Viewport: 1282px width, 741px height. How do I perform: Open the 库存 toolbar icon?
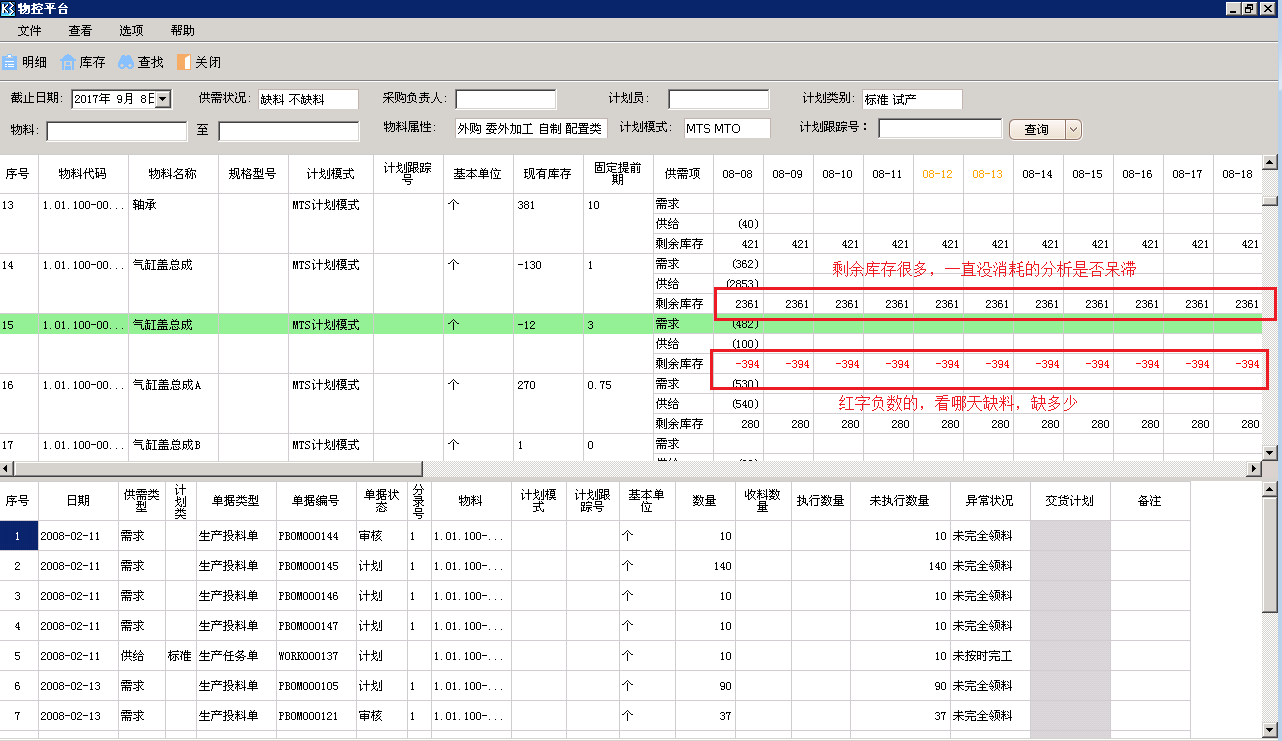tap(68, 62)
